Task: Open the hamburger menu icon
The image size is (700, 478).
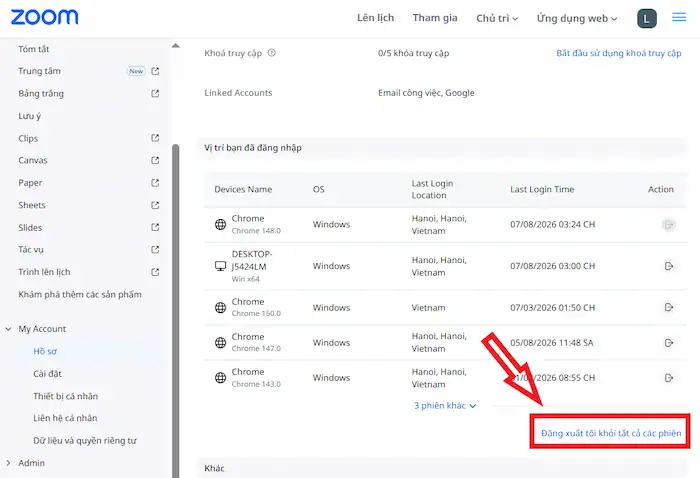Action: click(679, 17)
